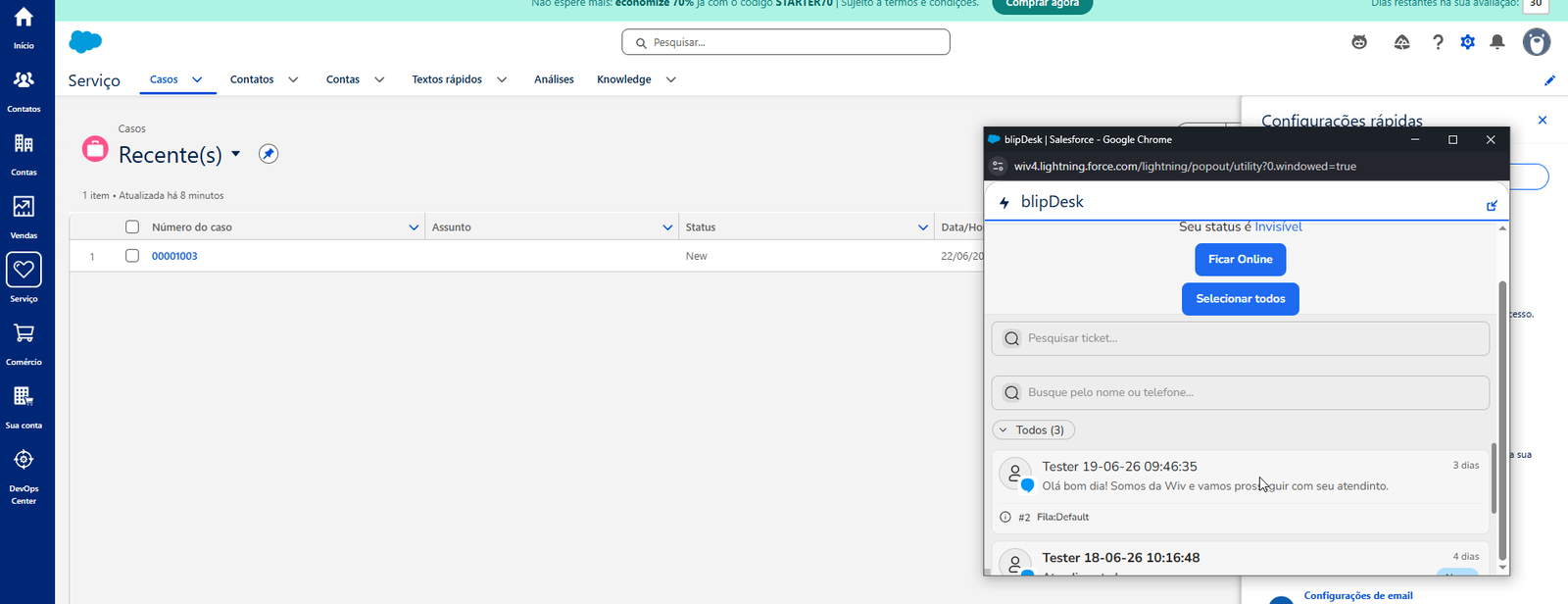
Task: Open the Vendas chart icon in the sidebar
Action: [24, 207]
